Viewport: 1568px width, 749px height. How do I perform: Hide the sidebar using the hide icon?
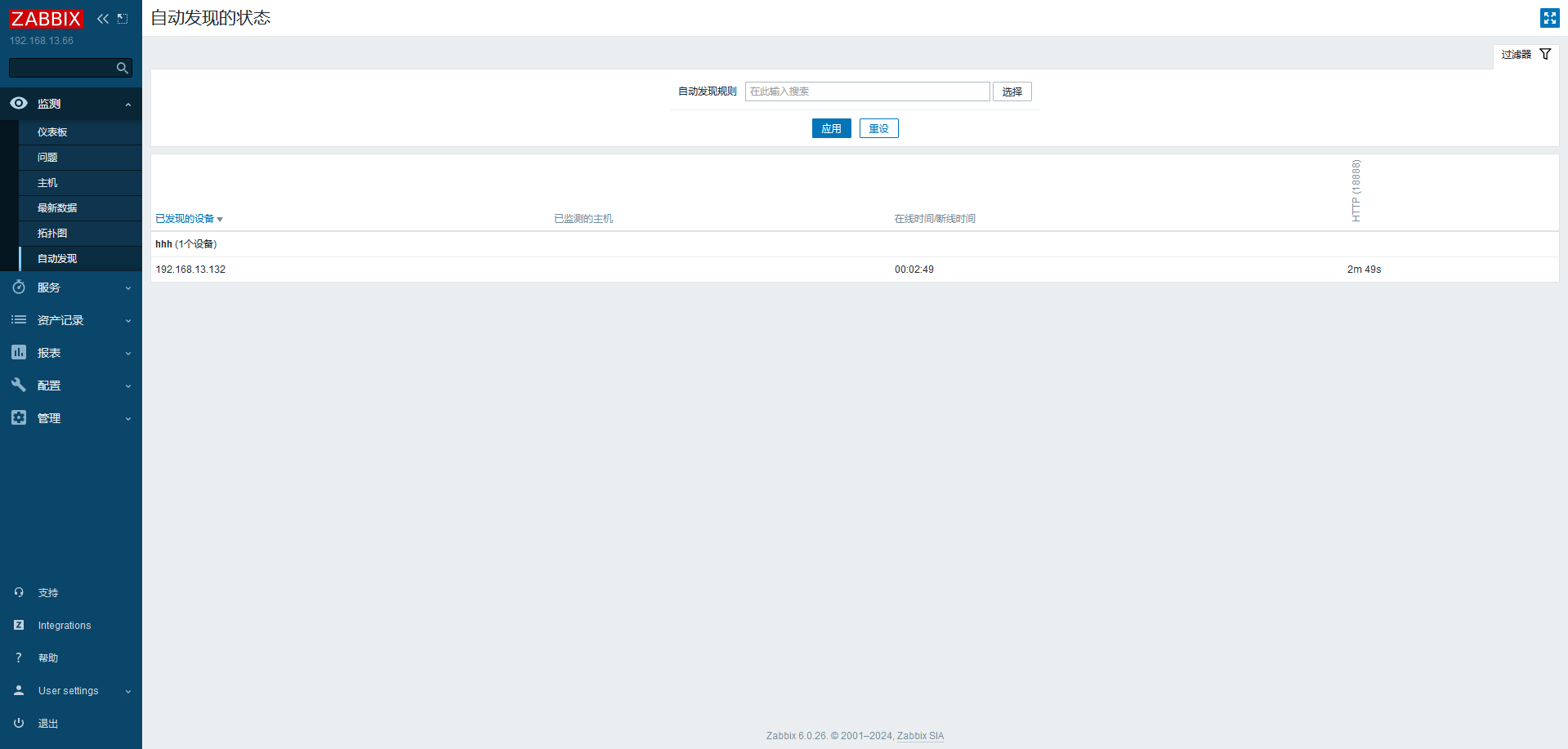click(123, 19)
